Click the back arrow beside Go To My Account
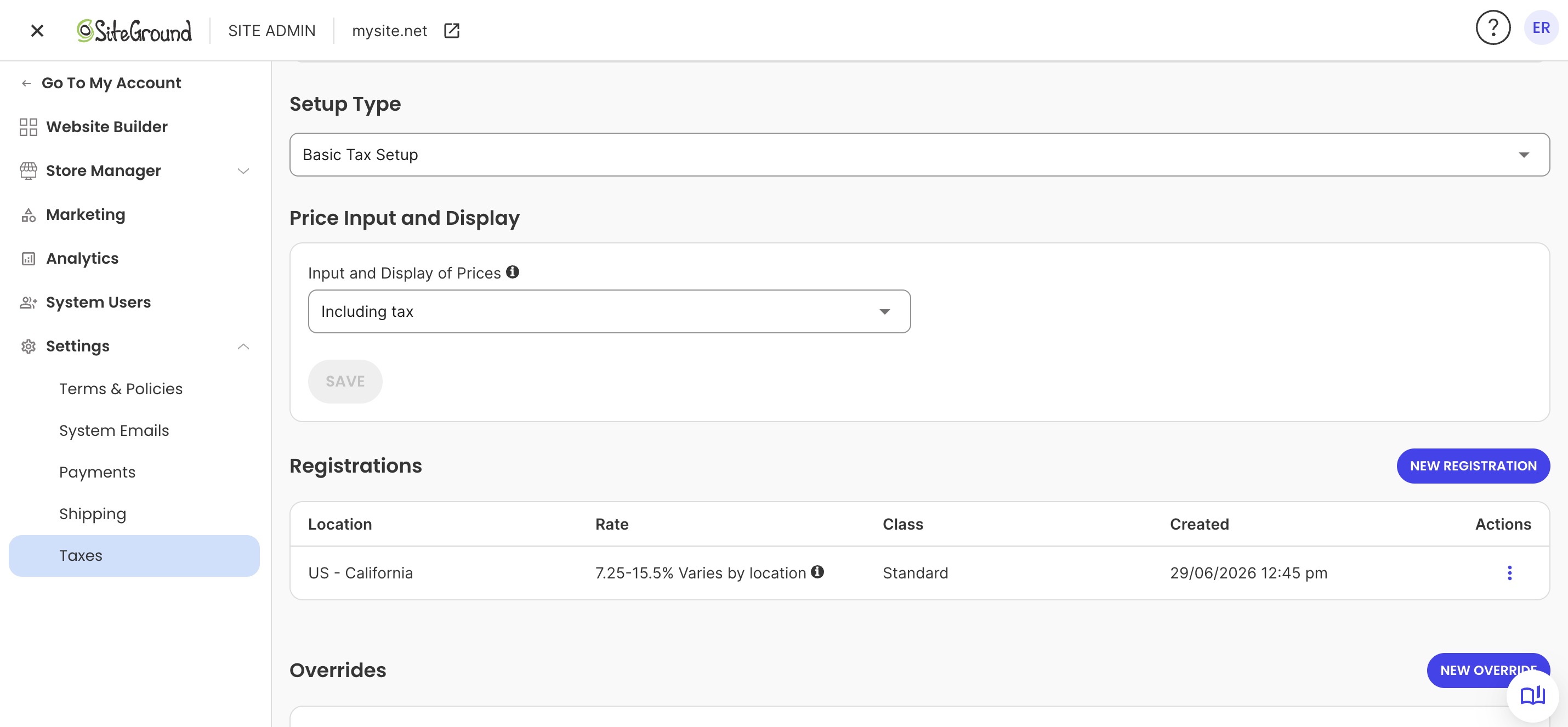This screenshot has width=1568, height=727. [x=26, y=83]
